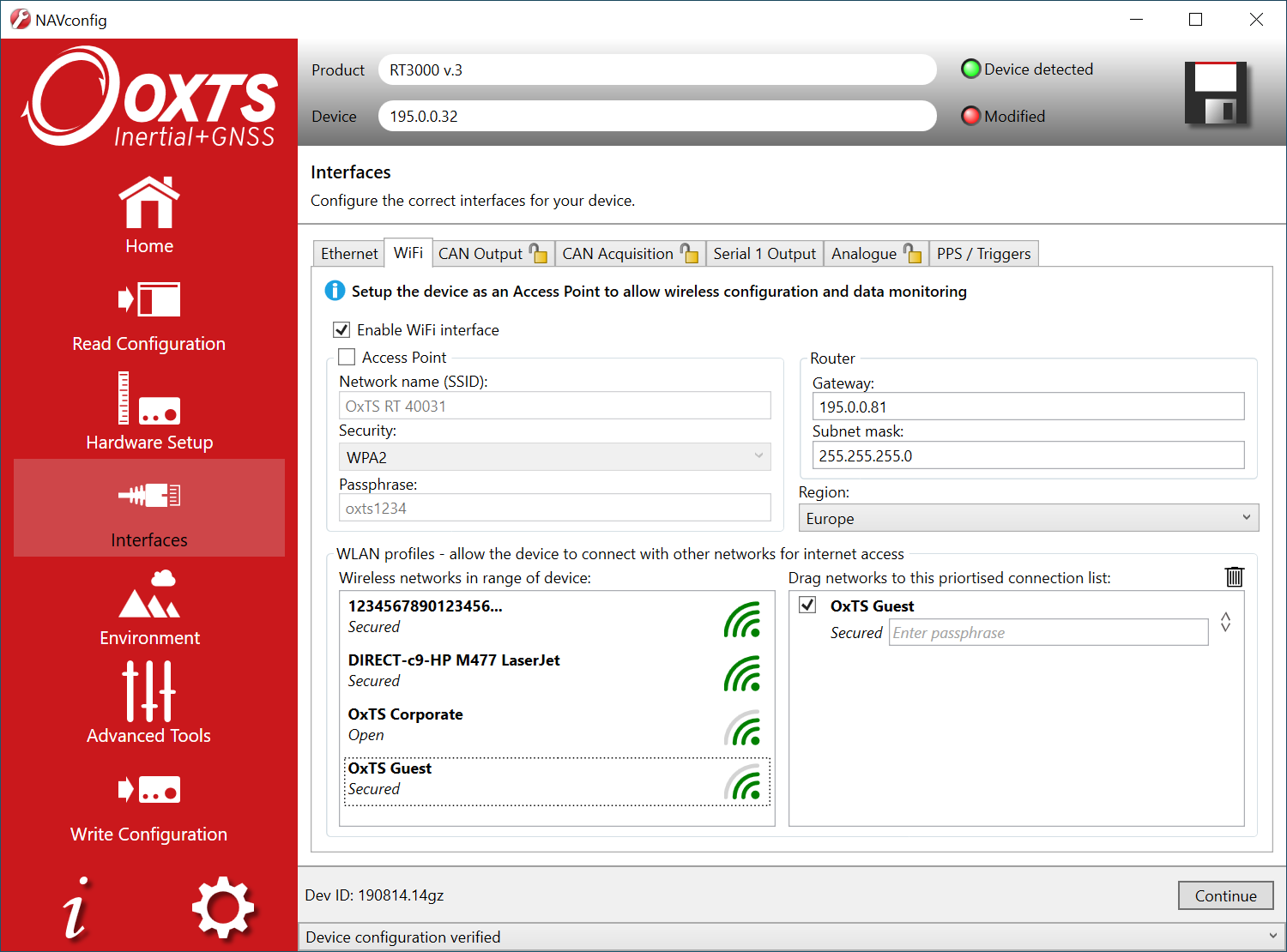The height and width of the screenshot is (952, 1287).
Task: Open Read Configuration icon in sidebar
Action: 149,300
